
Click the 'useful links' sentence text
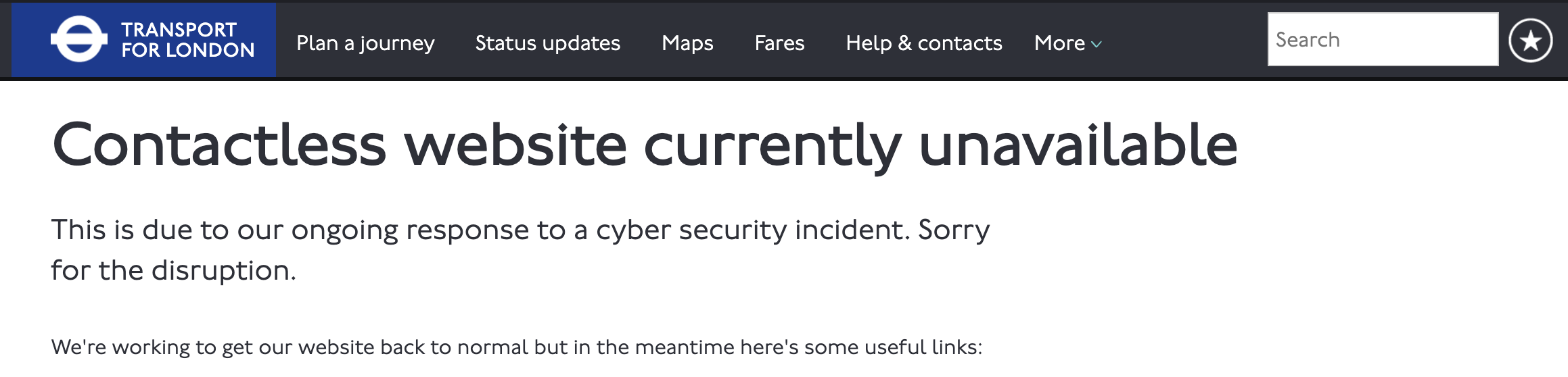[517, 347]
